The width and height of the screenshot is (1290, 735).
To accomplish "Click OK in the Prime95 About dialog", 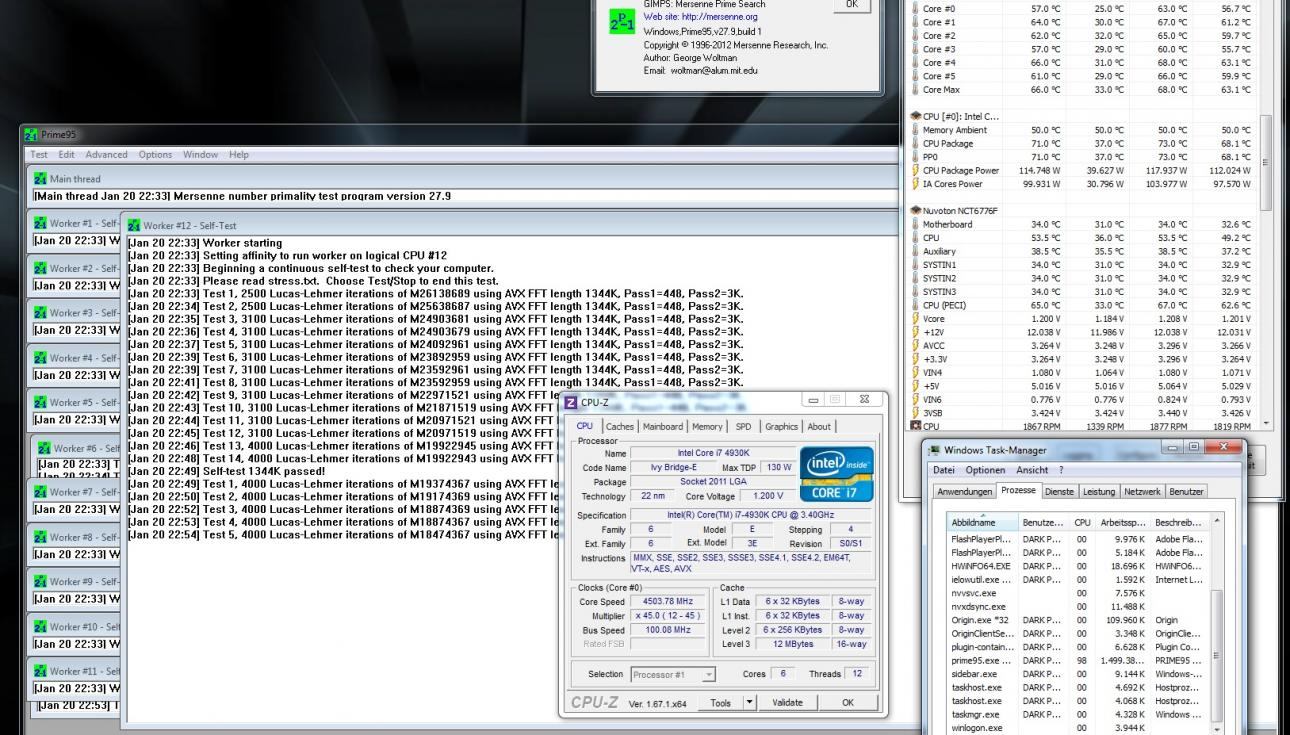I will click(852, 4).
